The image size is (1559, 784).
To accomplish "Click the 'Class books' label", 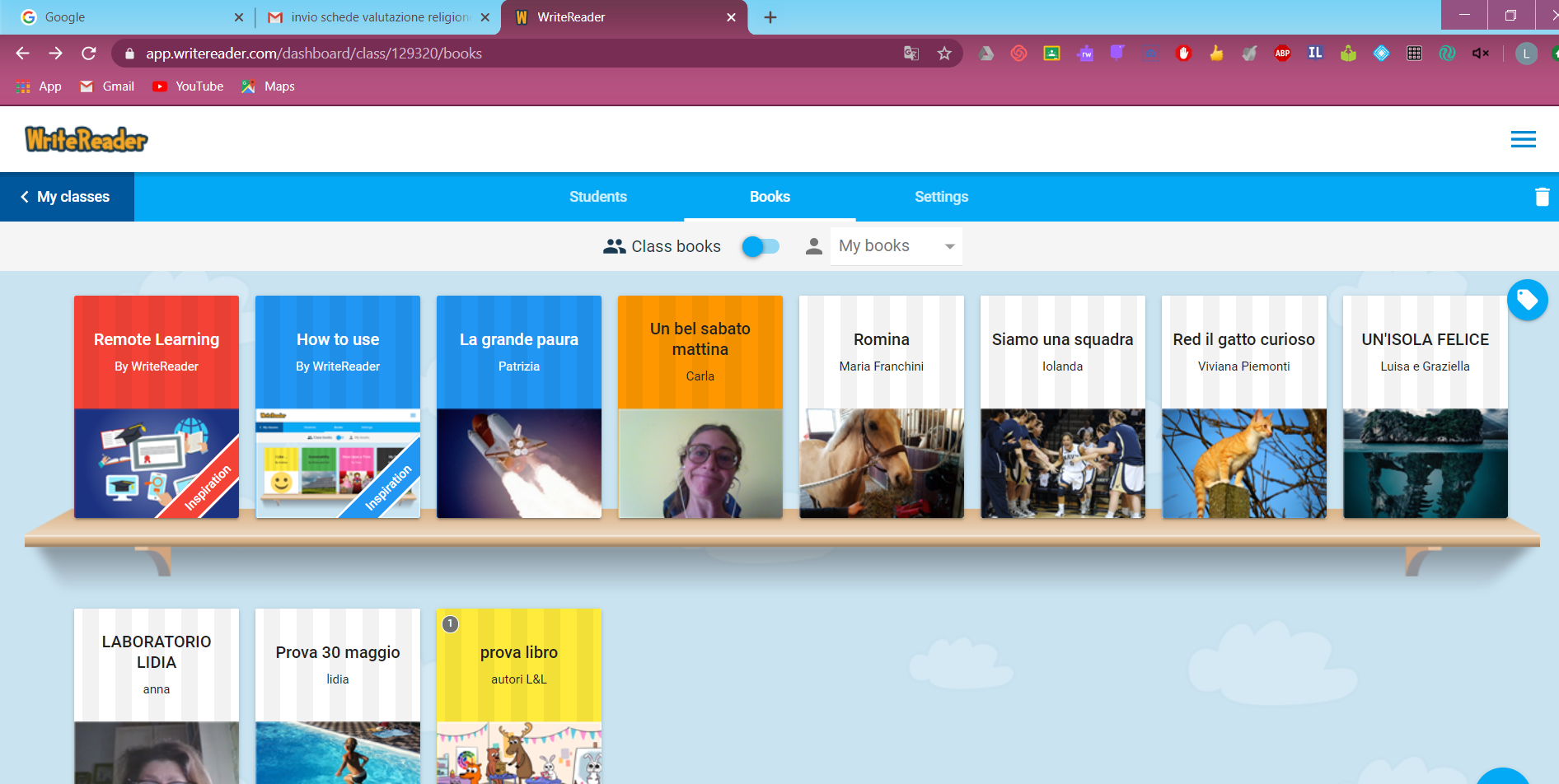I will (x=676, y=246).
